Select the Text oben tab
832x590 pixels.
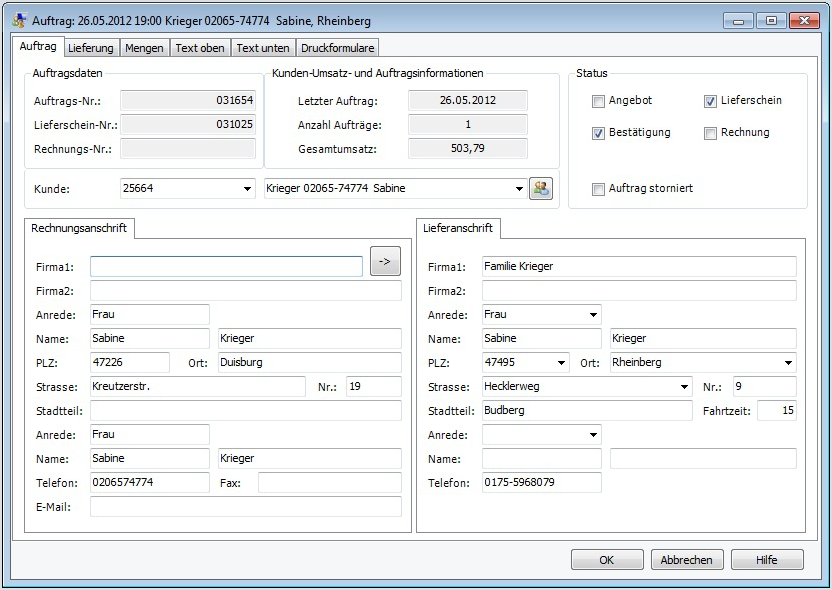click(200, 48)
